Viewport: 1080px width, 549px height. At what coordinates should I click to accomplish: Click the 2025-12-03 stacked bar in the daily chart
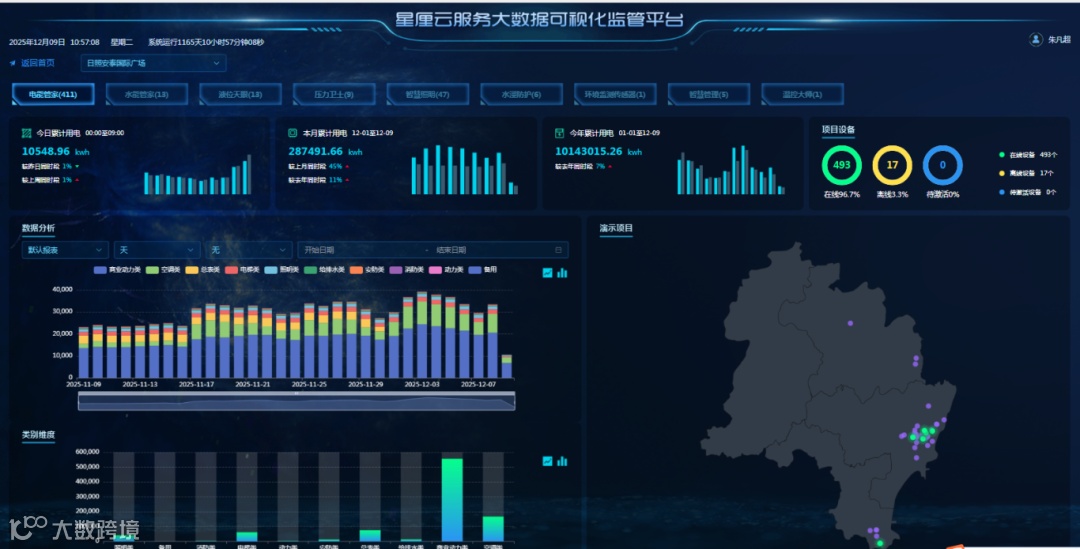coord(422,335)
